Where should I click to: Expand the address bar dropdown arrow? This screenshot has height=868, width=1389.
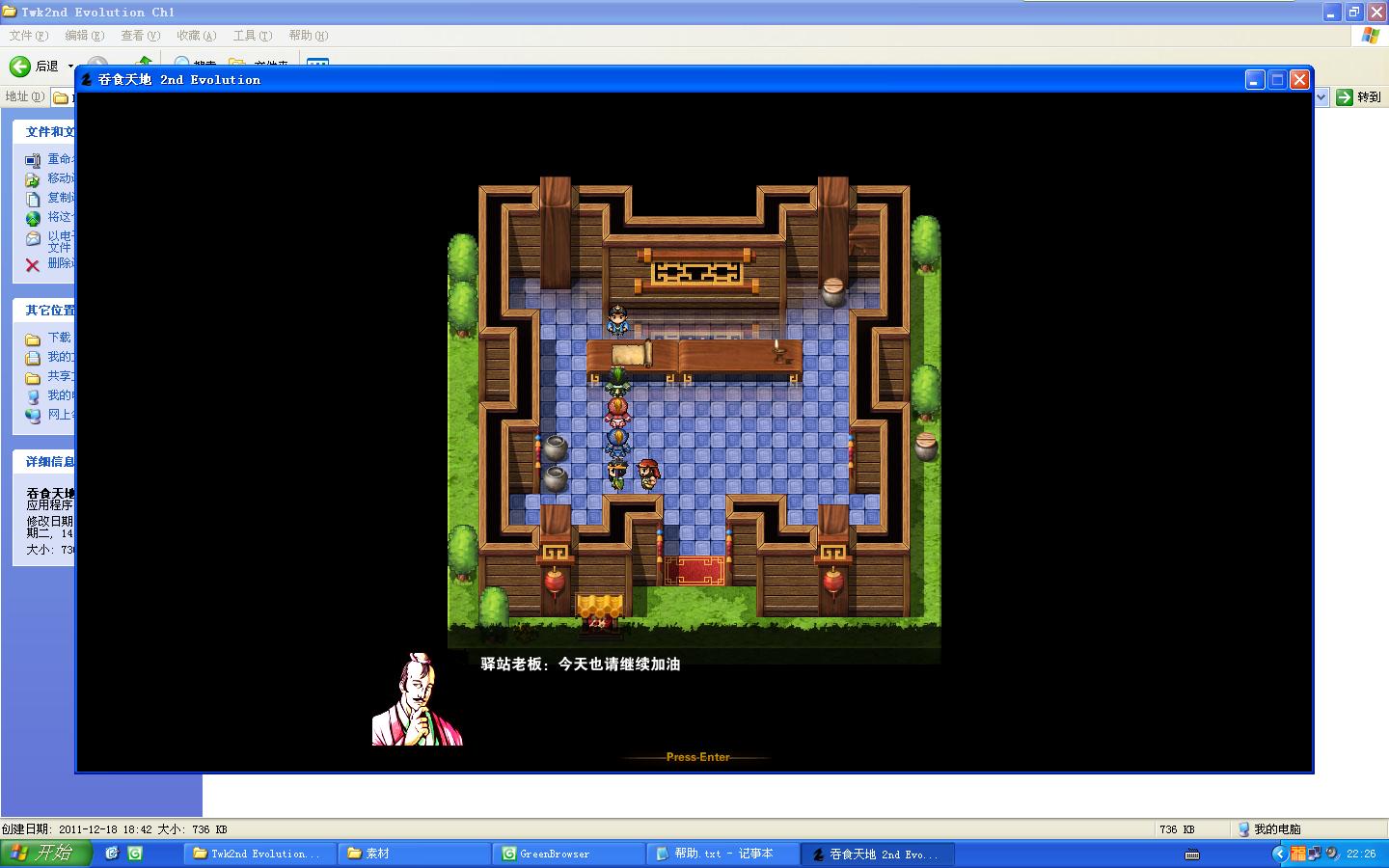pos(1321,97)
